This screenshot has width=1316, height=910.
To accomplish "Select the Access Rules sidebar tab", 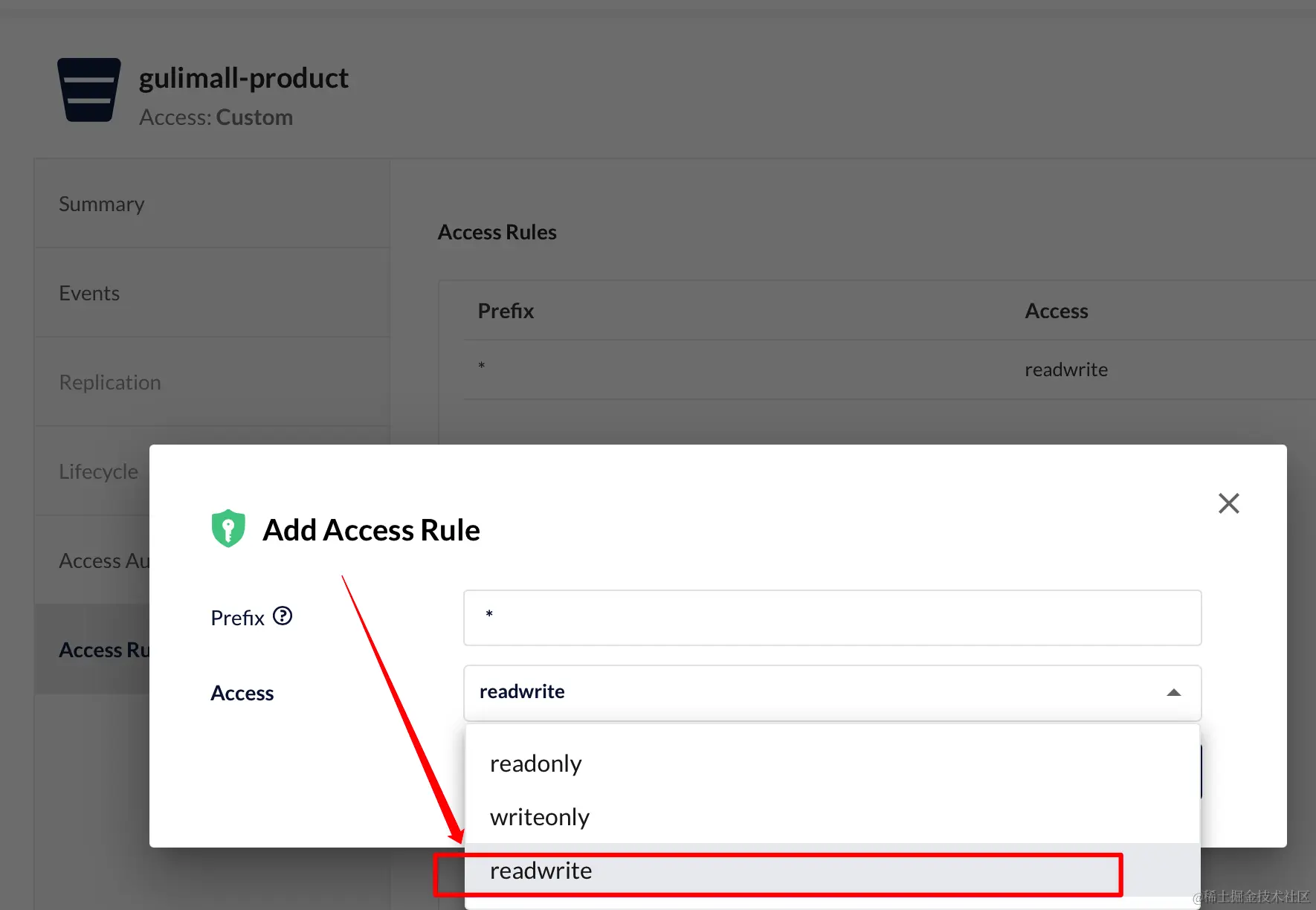I will (104, 650).
